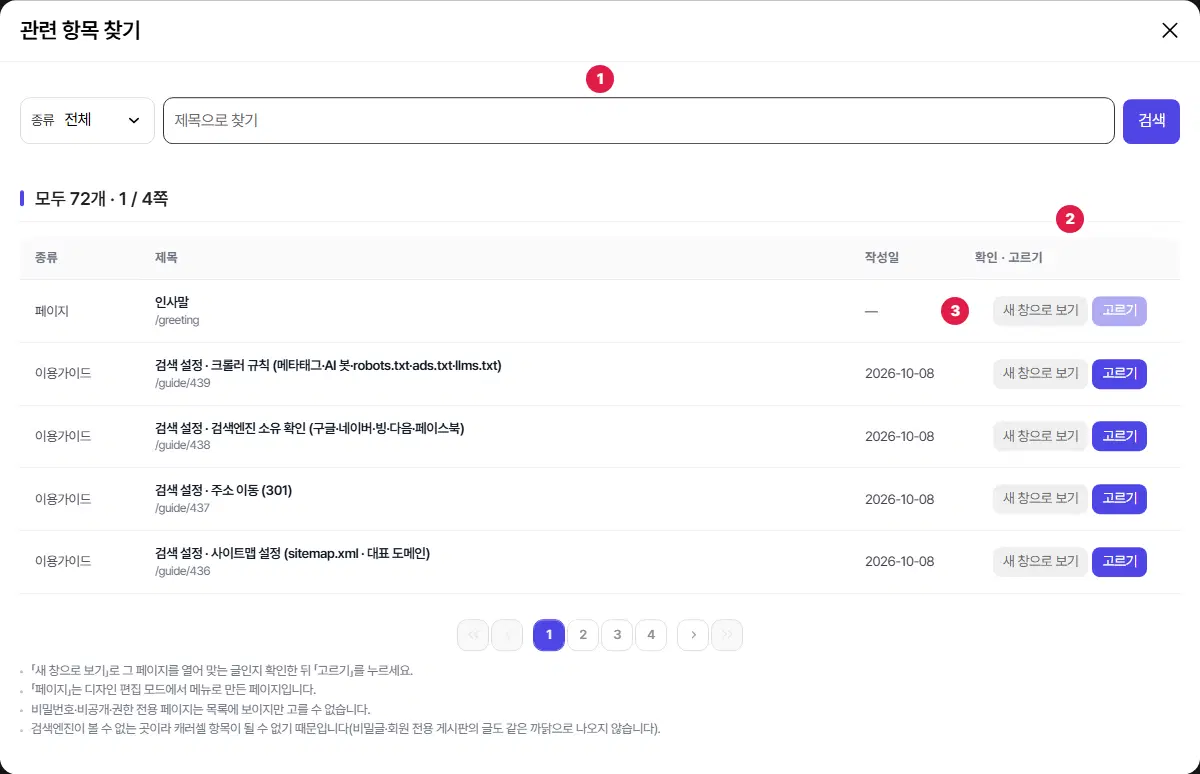Focus the 제목으로 찾기 search field
1200x774 pixels.
639,120
